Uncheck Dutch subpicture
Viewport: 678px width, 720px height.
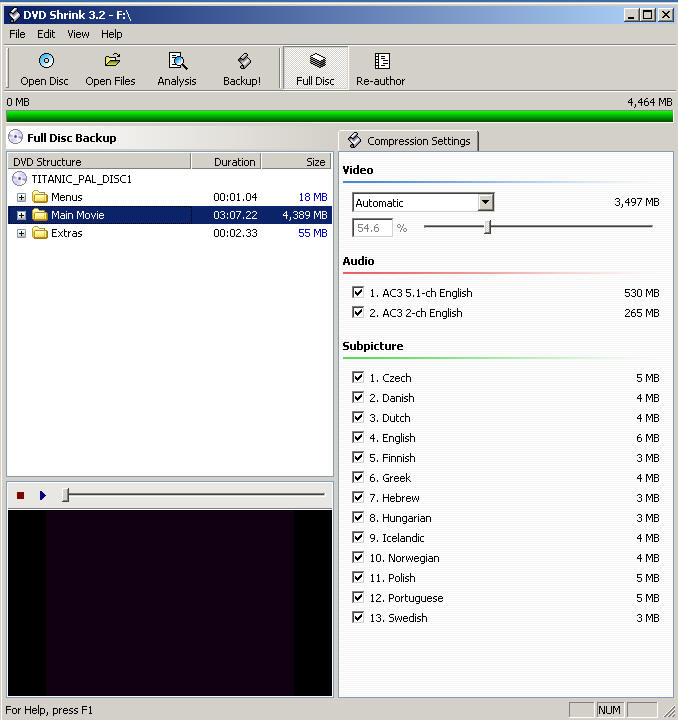click(x=358, y=417)
